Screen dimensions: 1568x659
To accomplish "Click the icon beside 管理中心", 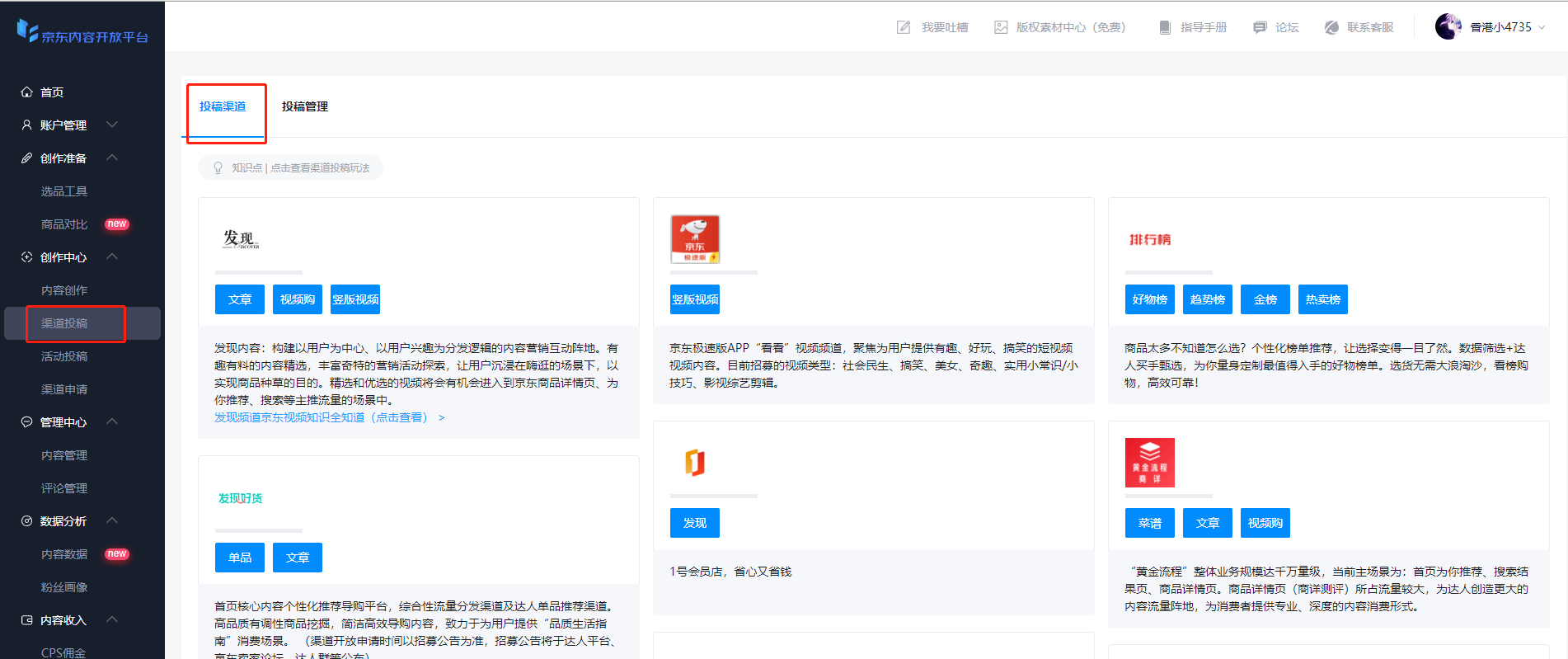I will (x=26, y=422).
